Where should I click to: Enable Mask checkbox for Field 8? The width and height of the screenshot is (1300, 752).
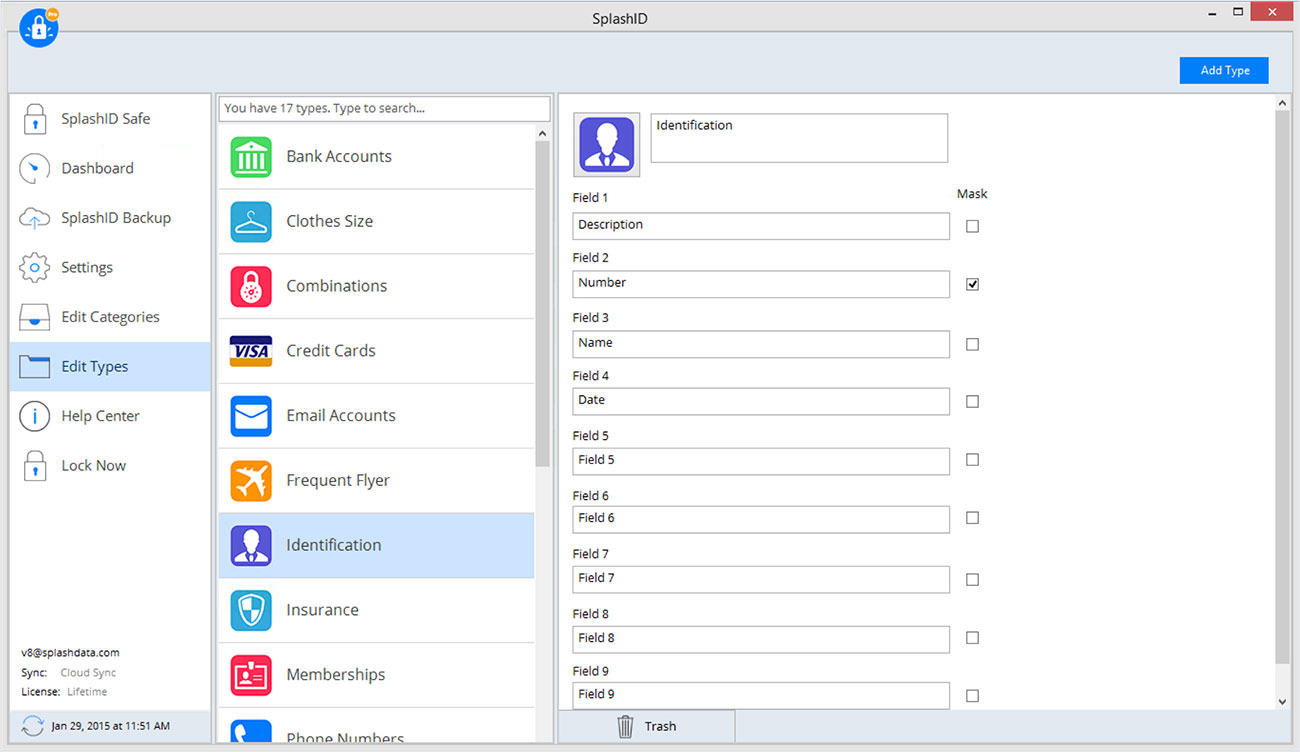point(972,637)
